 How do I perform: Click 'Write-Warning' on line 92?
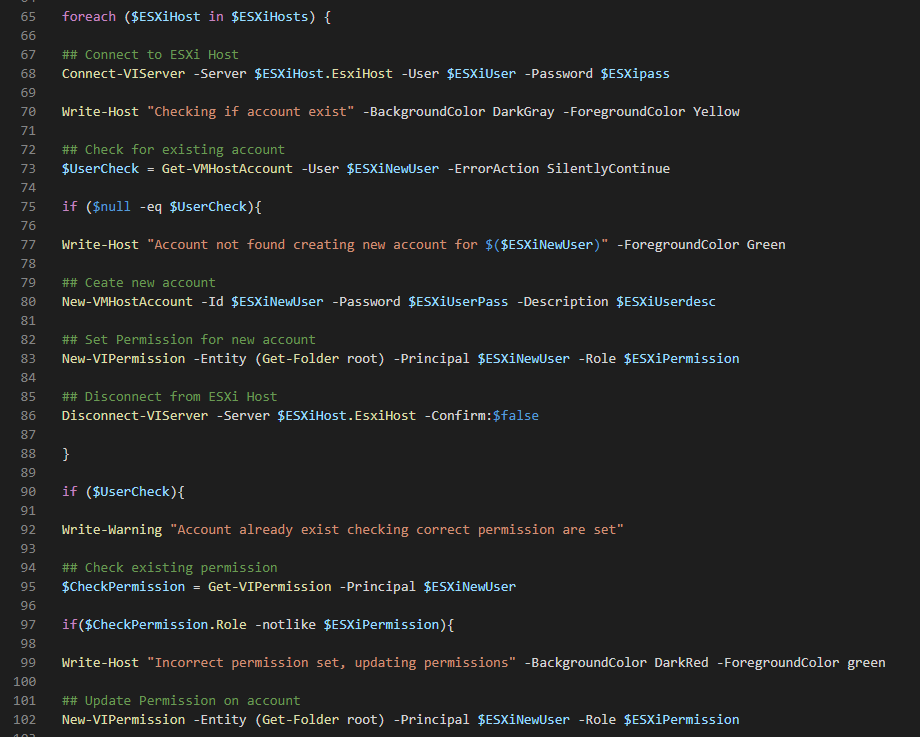point(112,530)
